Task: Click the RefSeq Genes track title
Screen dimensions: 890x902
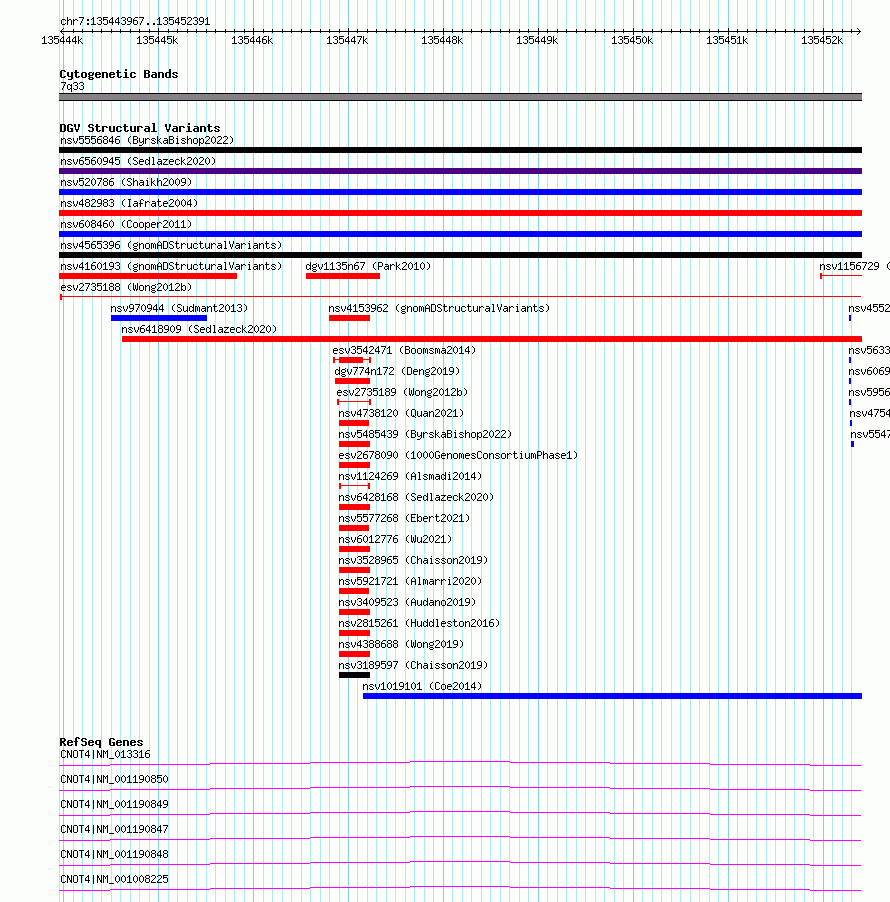Action: point(101,742)
